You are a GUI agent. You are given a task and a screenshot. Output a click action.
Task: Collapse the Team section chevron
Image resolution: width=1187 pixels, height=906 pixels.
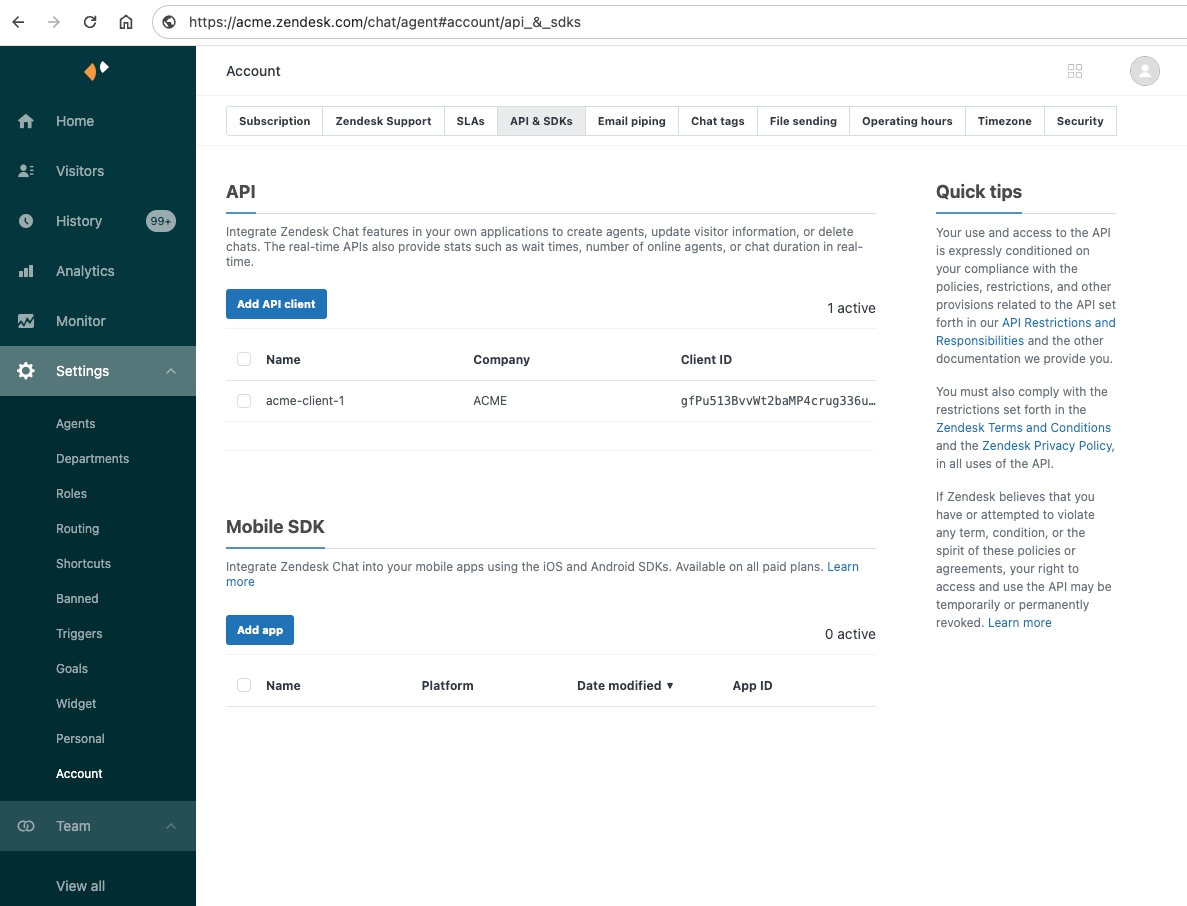(171, 826)
